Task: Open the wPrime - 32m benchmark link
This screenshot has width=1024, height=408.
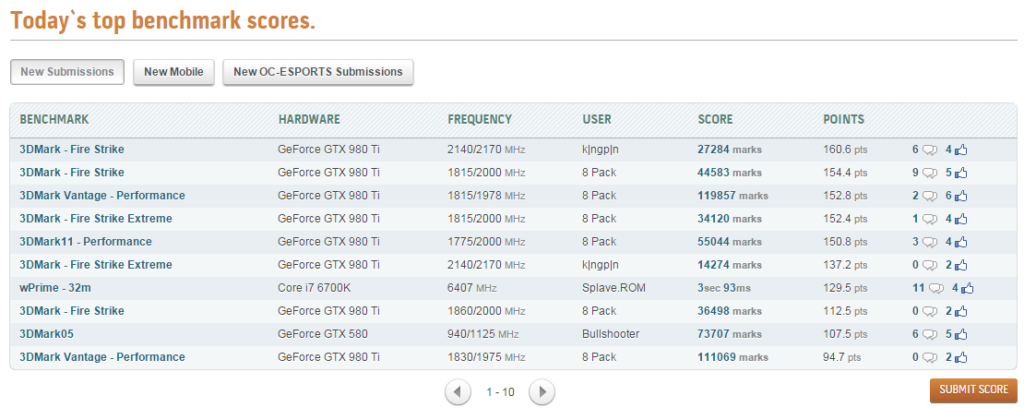Action: (50, 288)
